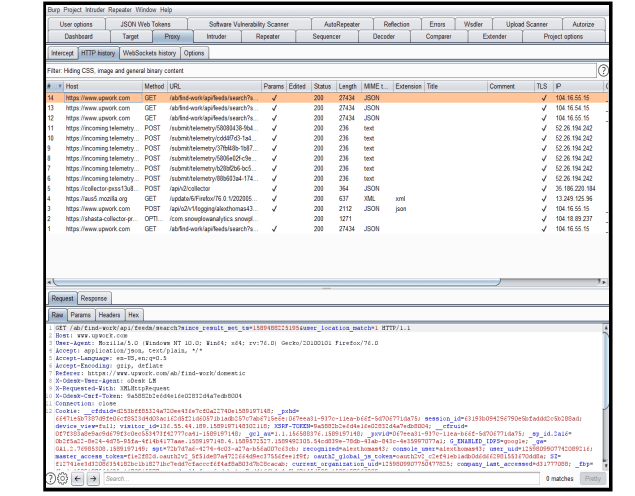Sort by Extension column header
This screenshot has width=635, height=496.
[409, 86]
